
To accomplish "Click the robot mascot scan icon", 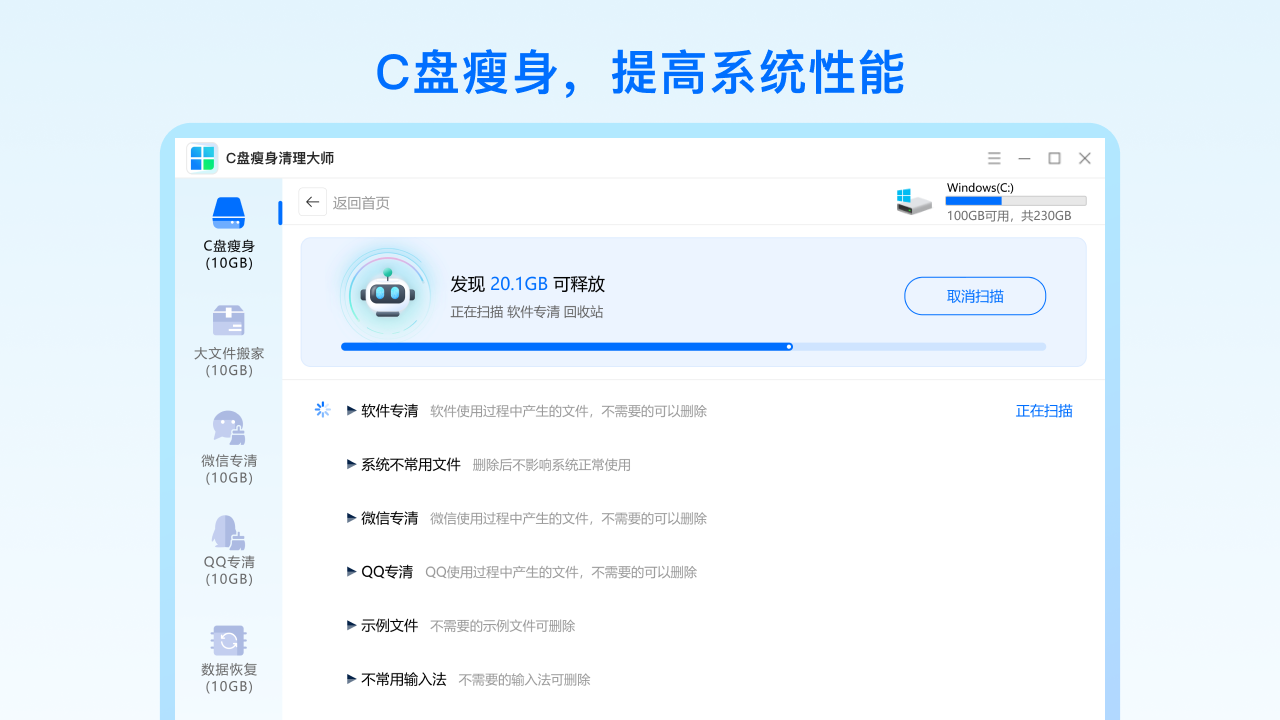I will [387, 295].
